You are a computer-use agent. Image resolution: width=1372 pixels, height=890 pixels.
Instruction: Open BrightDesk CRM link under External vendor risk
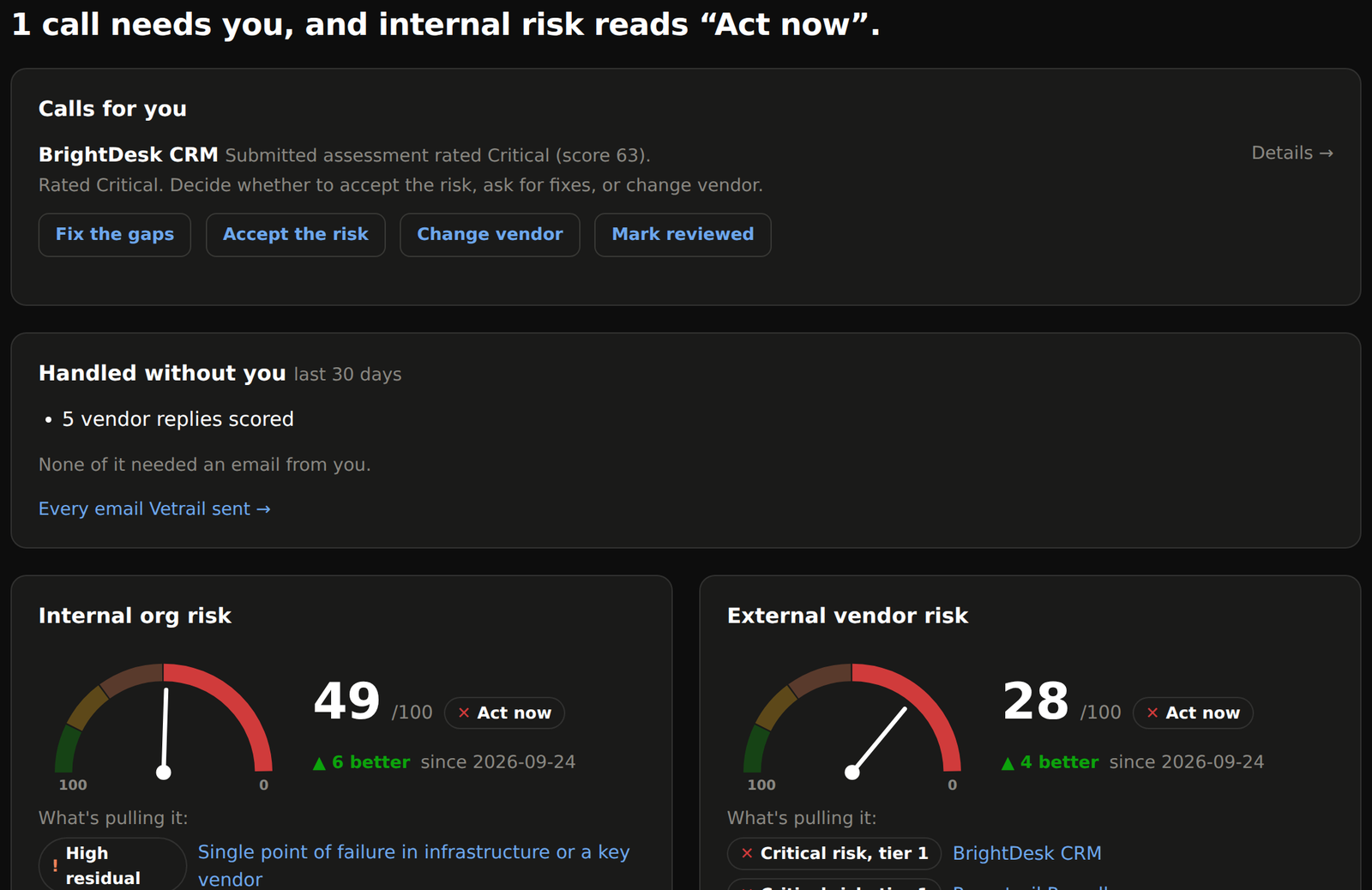click(x=1026, y=854)
